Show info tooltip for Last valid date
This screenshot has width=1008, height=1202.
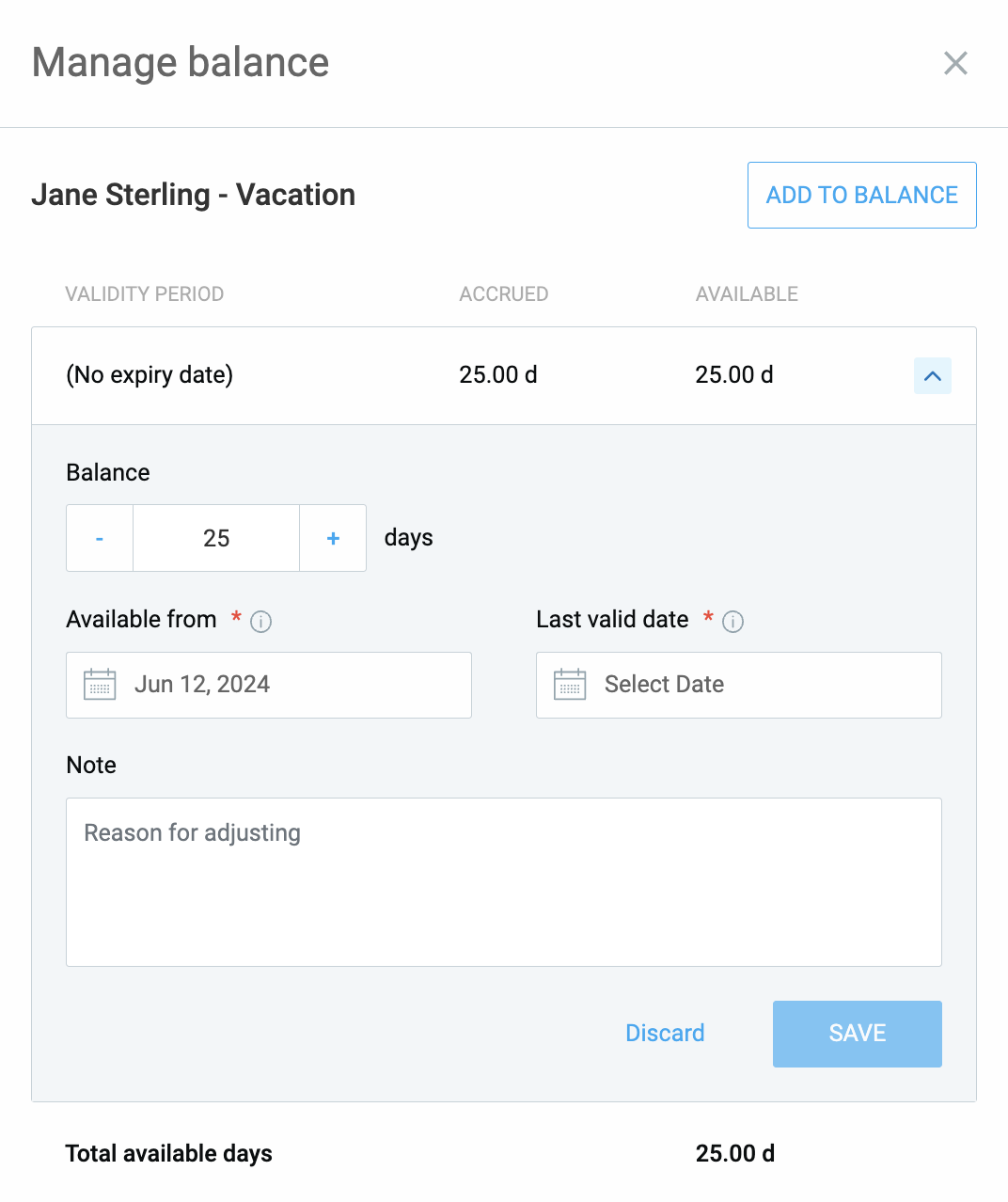pos(732,622)
